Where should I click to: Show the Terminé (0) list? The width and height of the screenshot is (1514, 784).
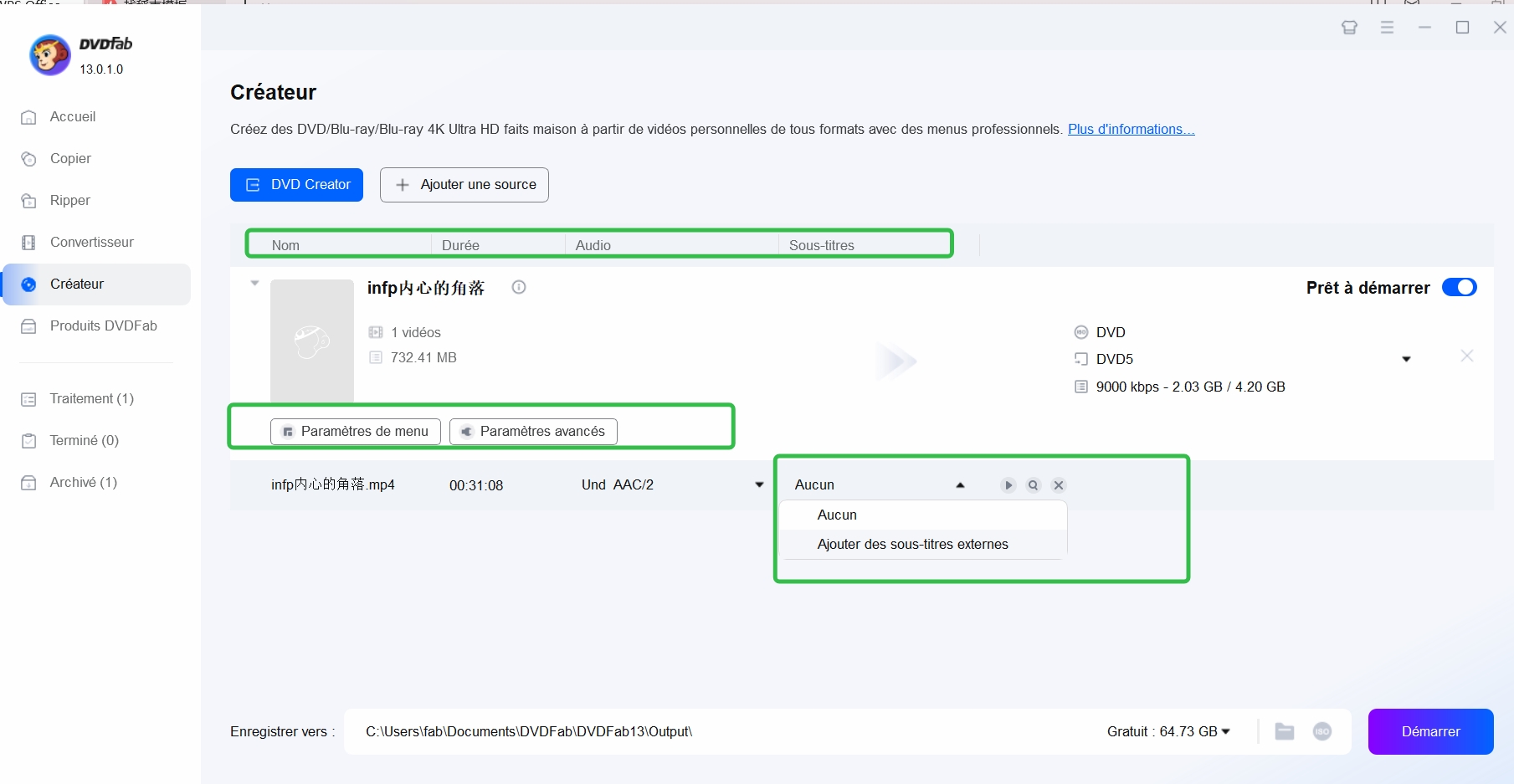point(84,441)
